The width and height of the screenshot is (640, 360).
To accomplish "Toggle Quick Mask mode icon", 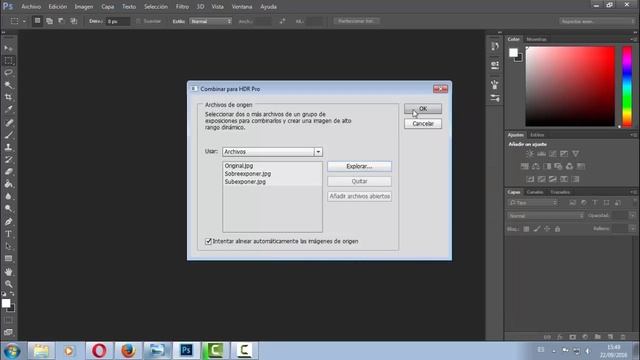I will click(x=8, y=321).
